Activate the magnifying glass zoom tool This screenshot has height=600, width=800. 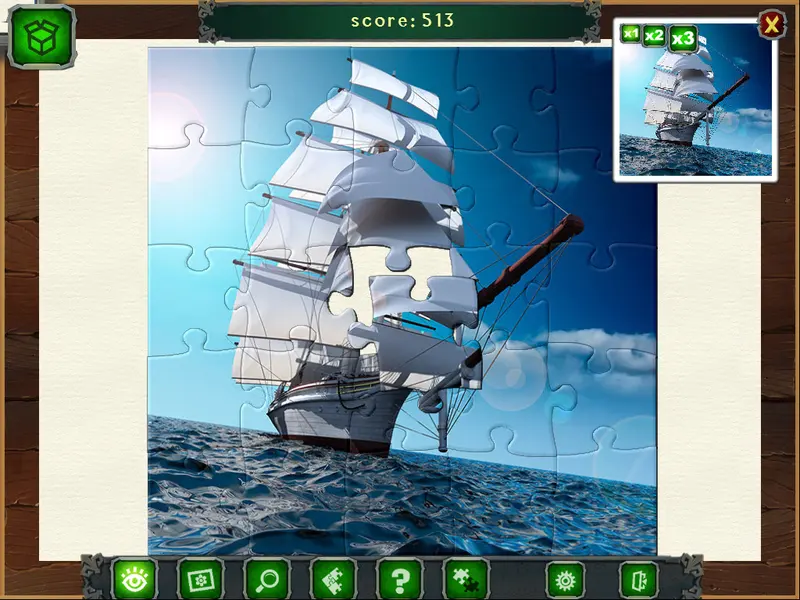coord(267,580)
